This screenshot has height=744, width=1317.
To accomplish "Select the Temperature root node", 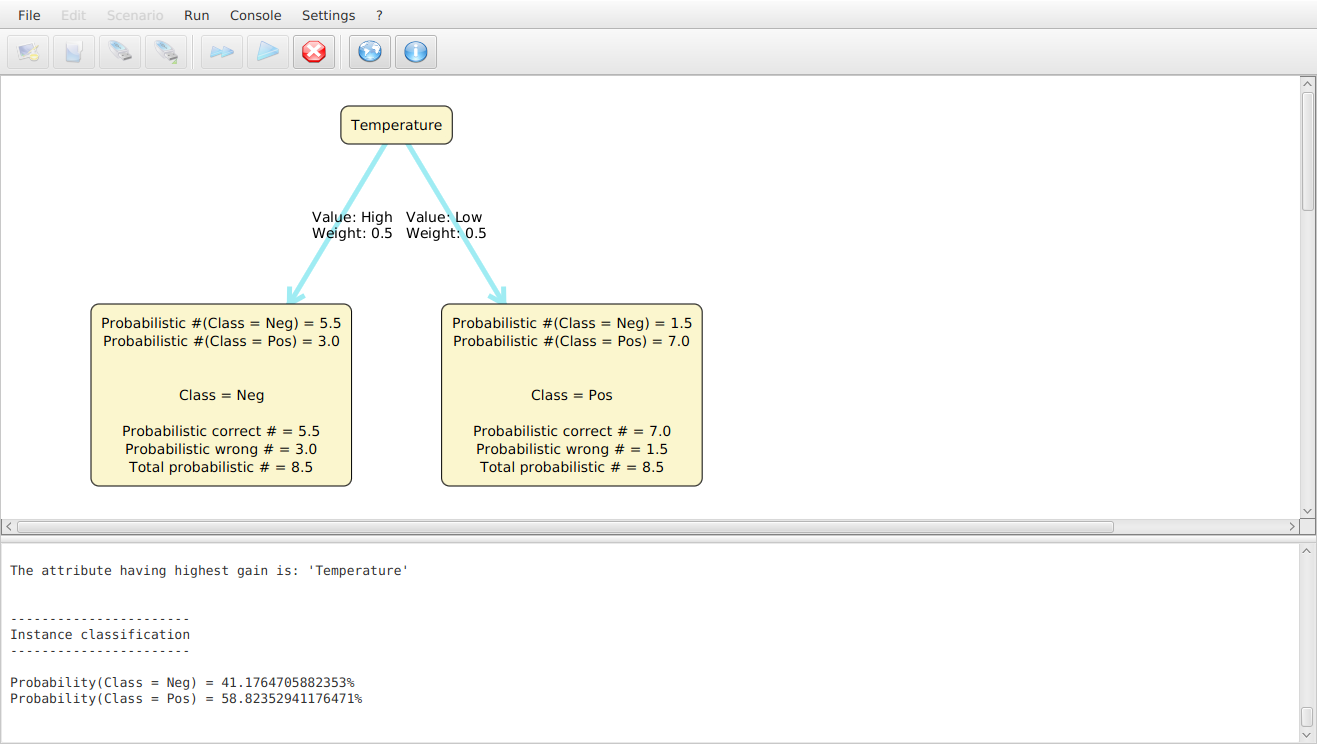I will [397, 125].
